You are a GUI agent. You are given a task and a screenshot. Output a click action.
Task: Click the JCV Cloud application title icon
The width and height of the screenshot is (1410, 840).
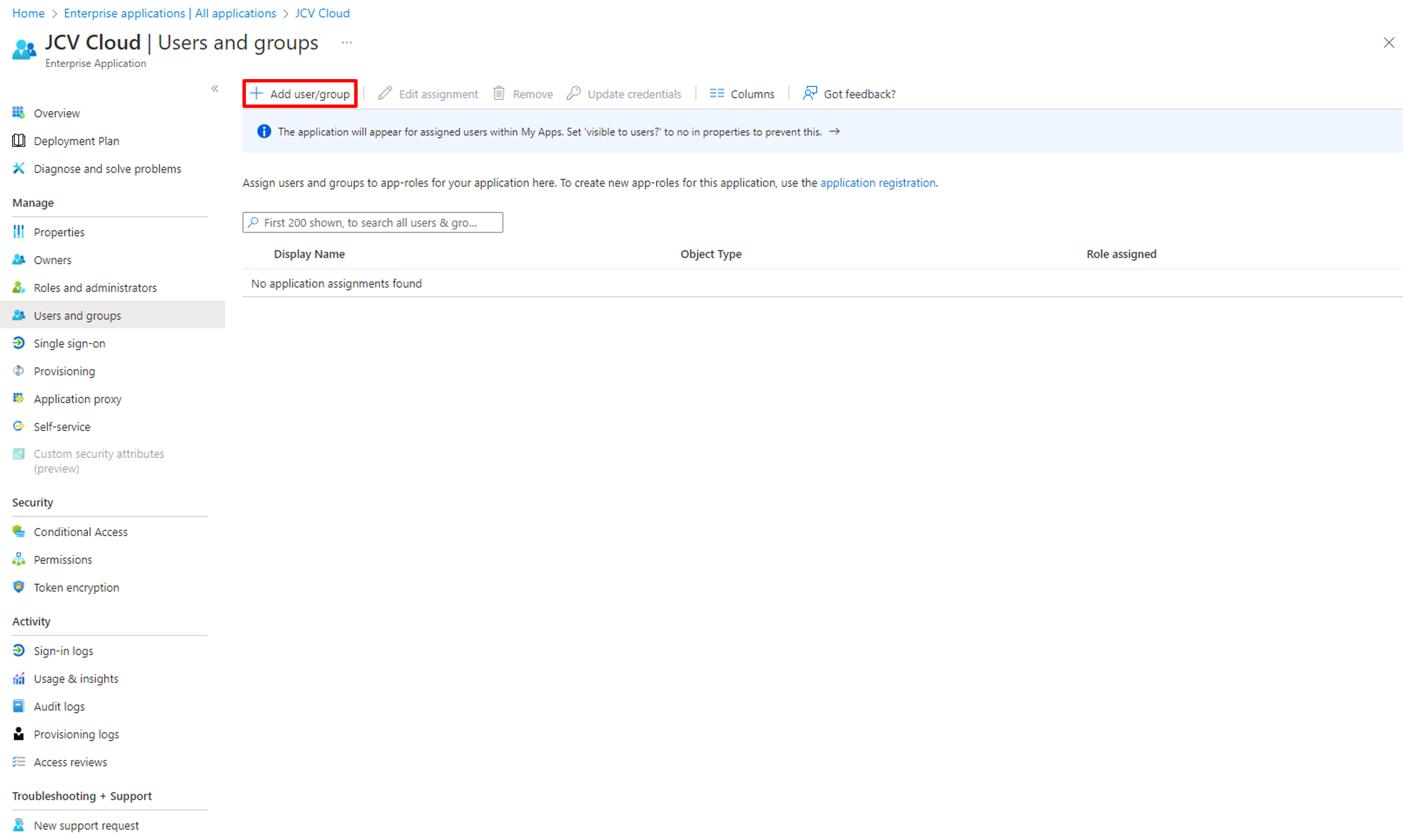pos(24,50)
